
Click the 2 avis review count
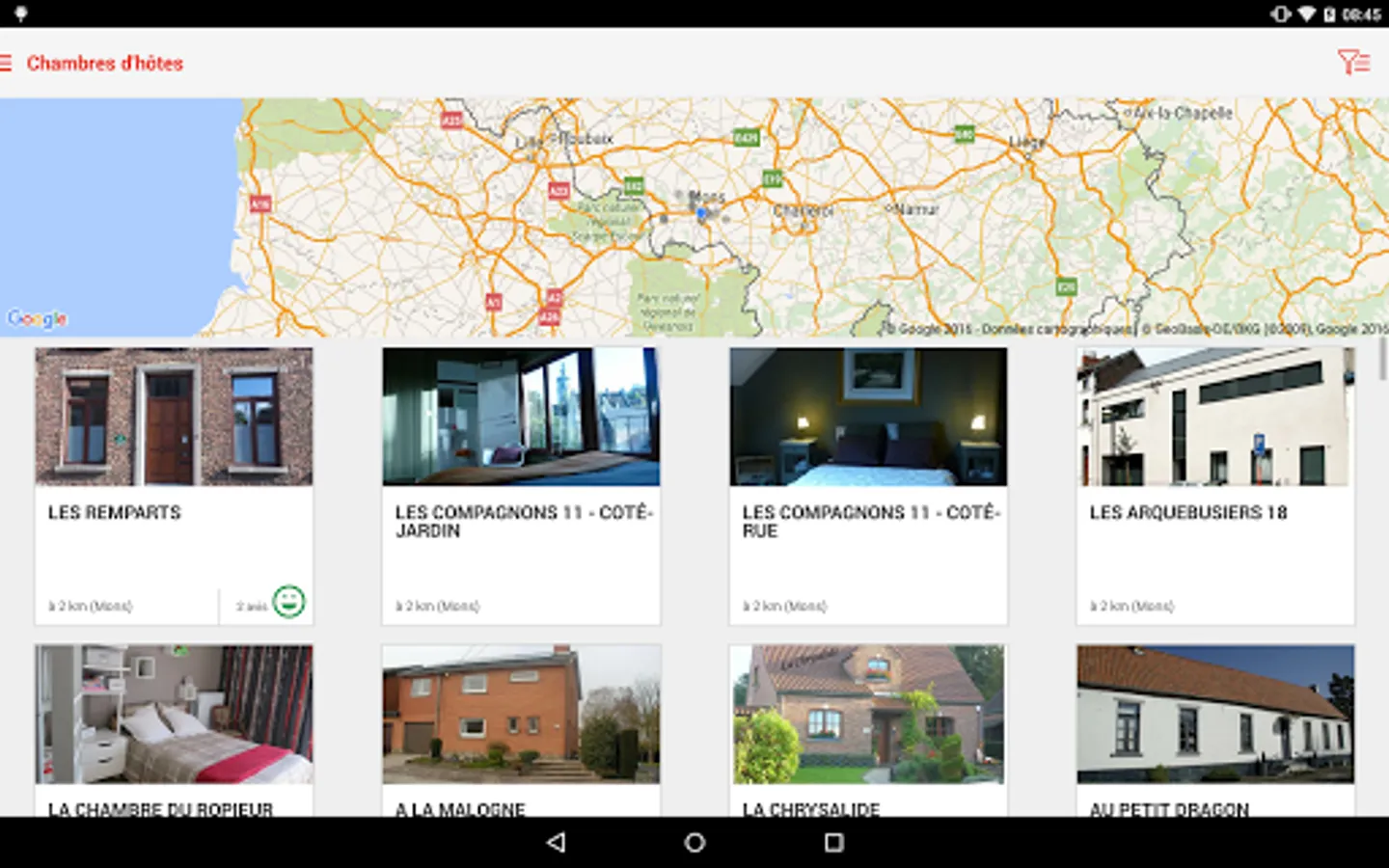(x=252, y=607)
